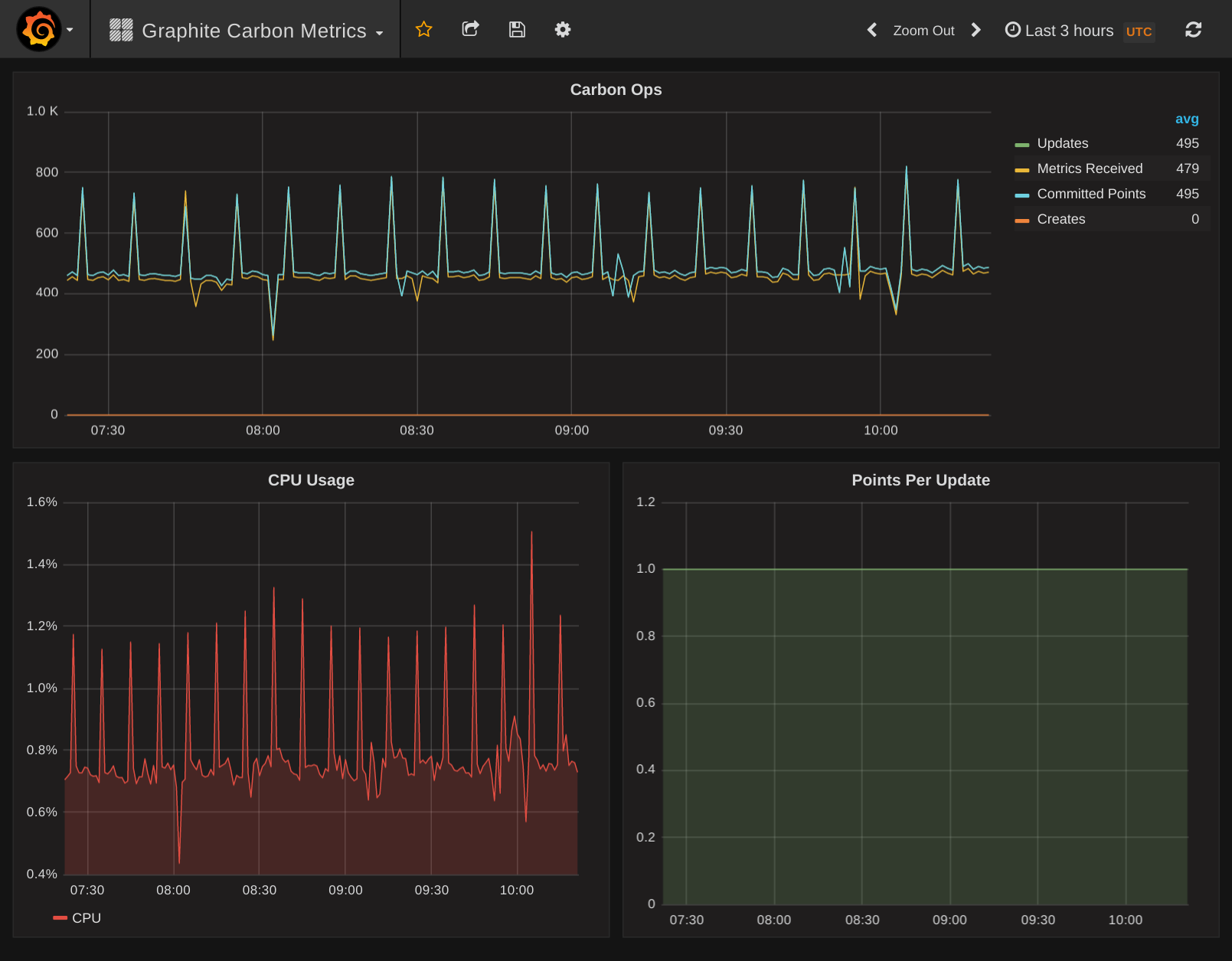Click the Points Per Update panel title
The height and width of the screenshot is (961, 1232).
pos(920,480)
